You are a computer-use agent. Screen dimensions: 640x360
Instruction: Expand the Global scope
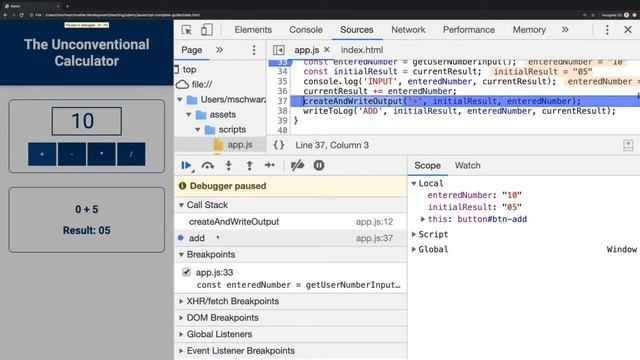414,249
